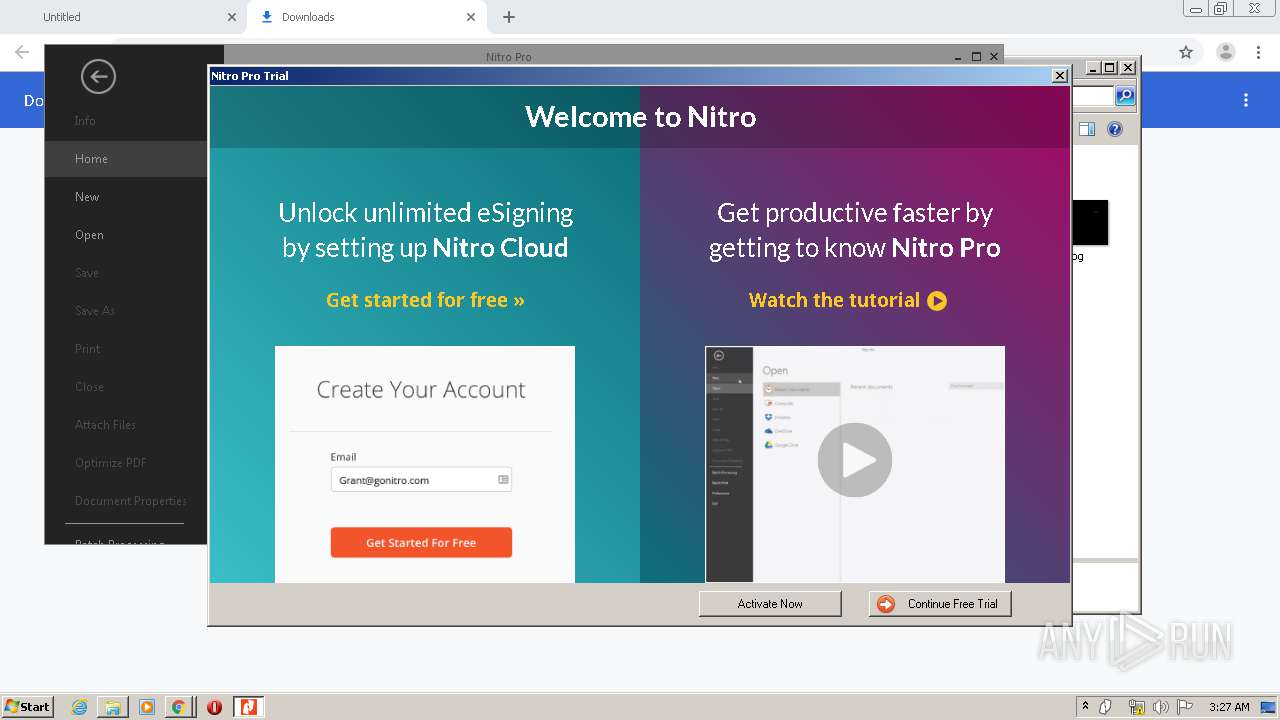Viewport: 1280px width, 720px height.
Task: Click the Start button
Action: [x=27, y=707]
